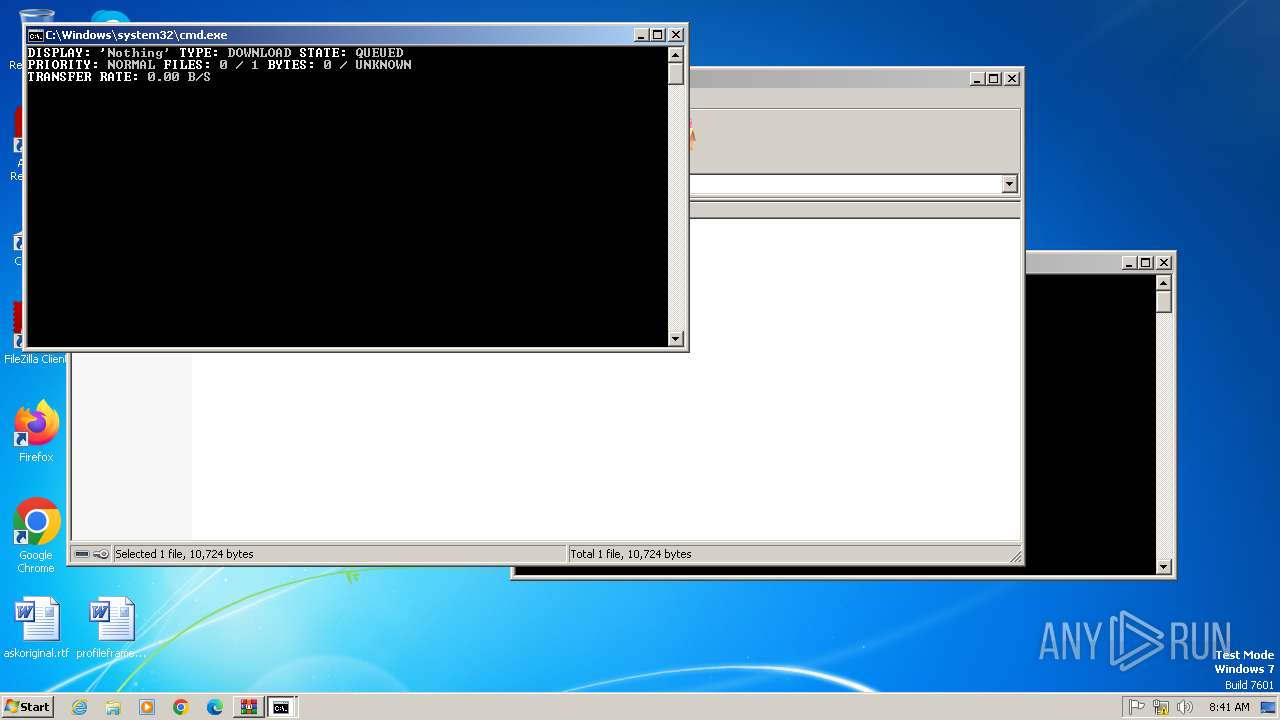
Task: Open cmd.exe window system menu icon
Action: tap(35, 35)
